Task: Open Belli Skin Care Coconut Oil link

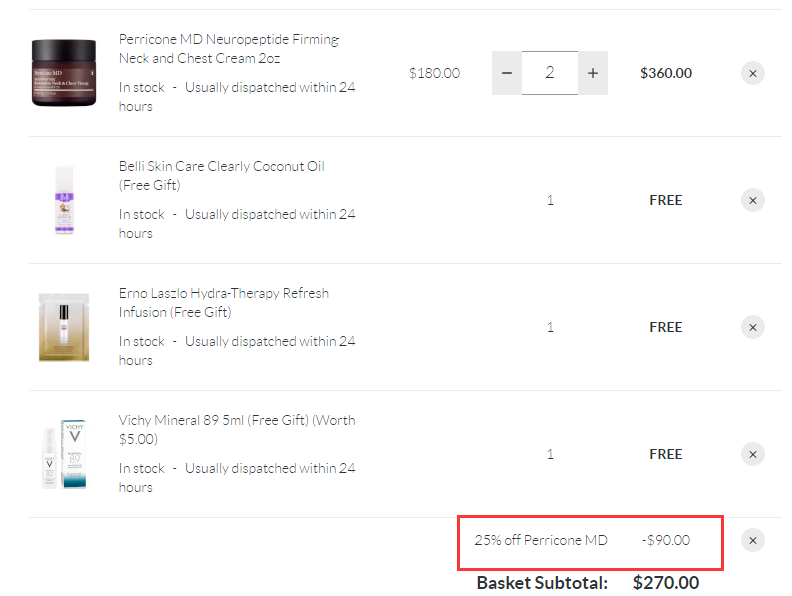Action: (x=221, y=176)
